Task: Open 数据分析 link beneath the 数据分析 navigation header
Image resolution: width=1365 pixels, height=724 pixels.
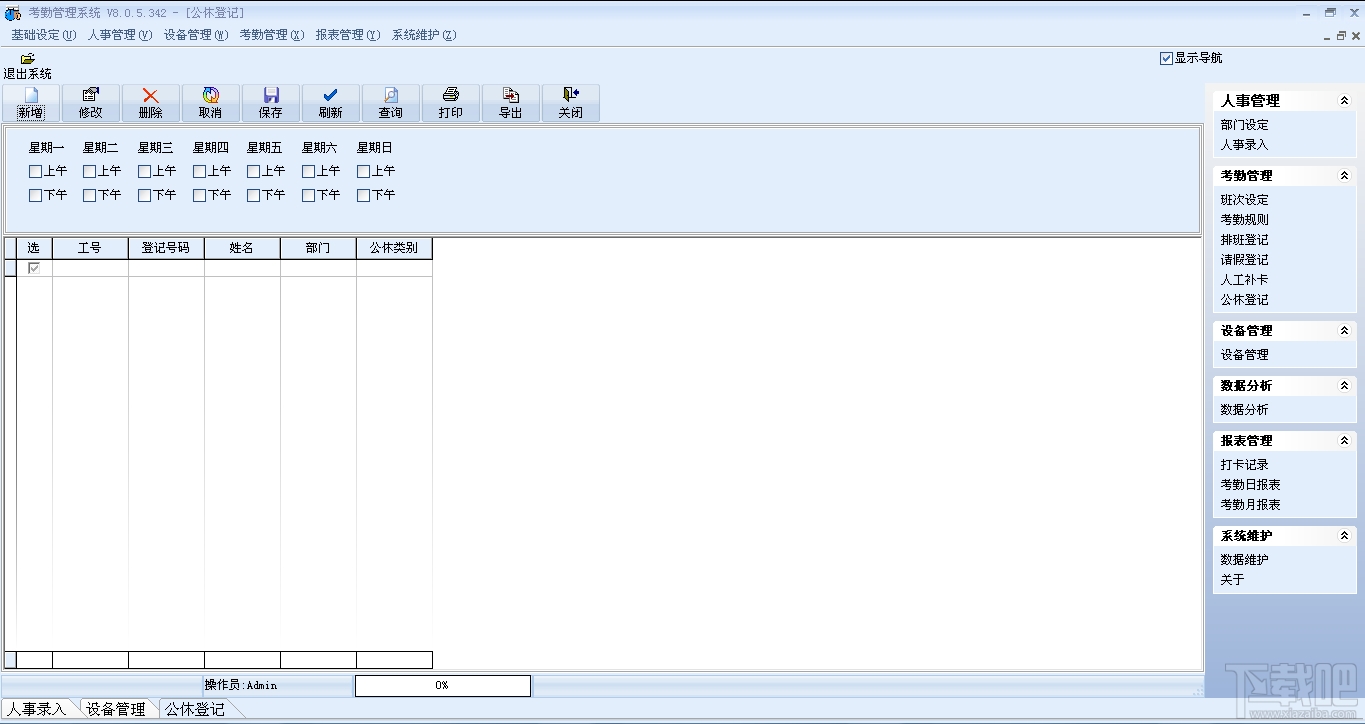Action: point(1244,410)
